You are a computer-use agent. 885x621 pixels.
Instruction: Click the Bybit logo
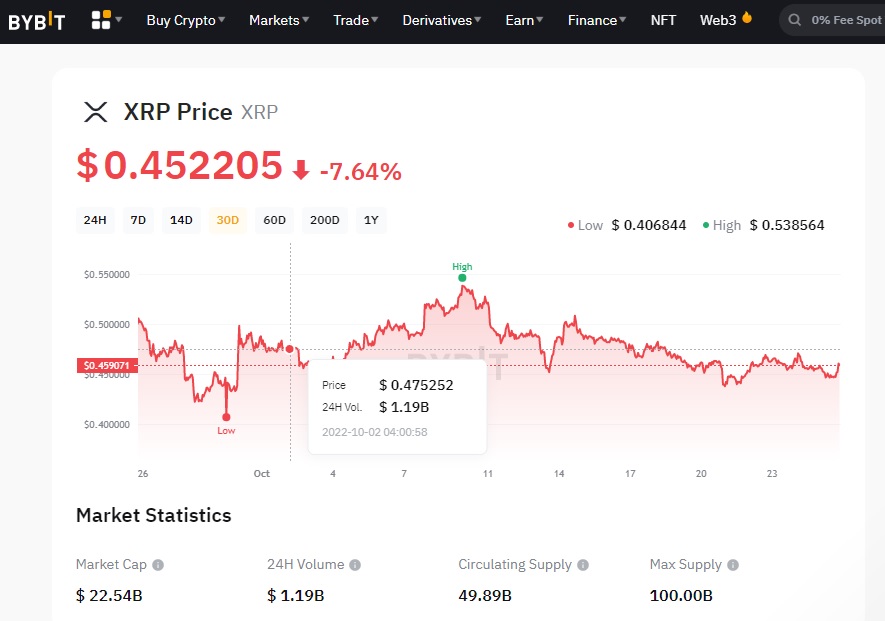[x=37, y=21]
